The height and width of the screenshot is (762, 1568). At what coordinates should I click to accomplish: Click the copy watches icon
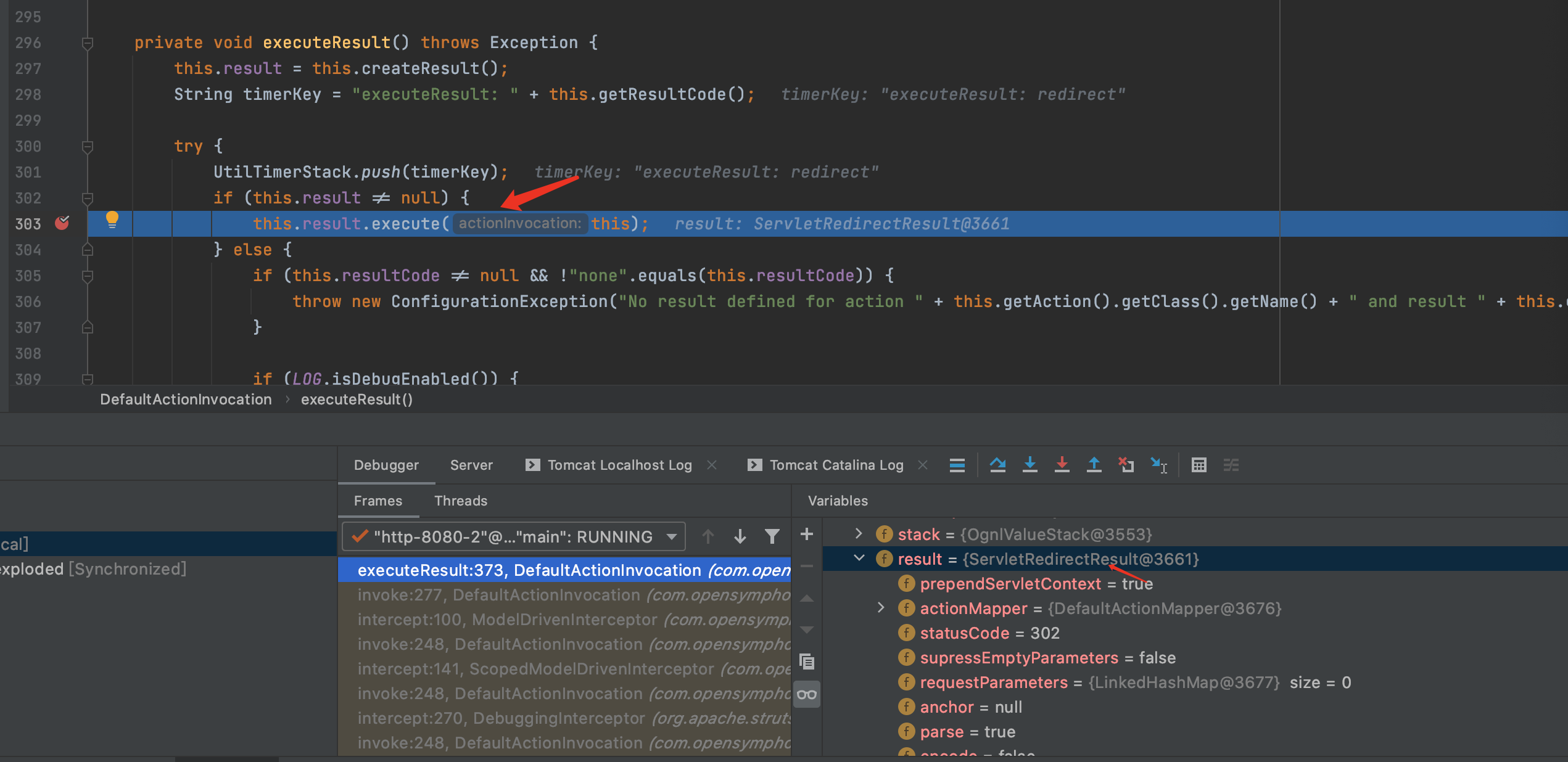coord(806,662)
